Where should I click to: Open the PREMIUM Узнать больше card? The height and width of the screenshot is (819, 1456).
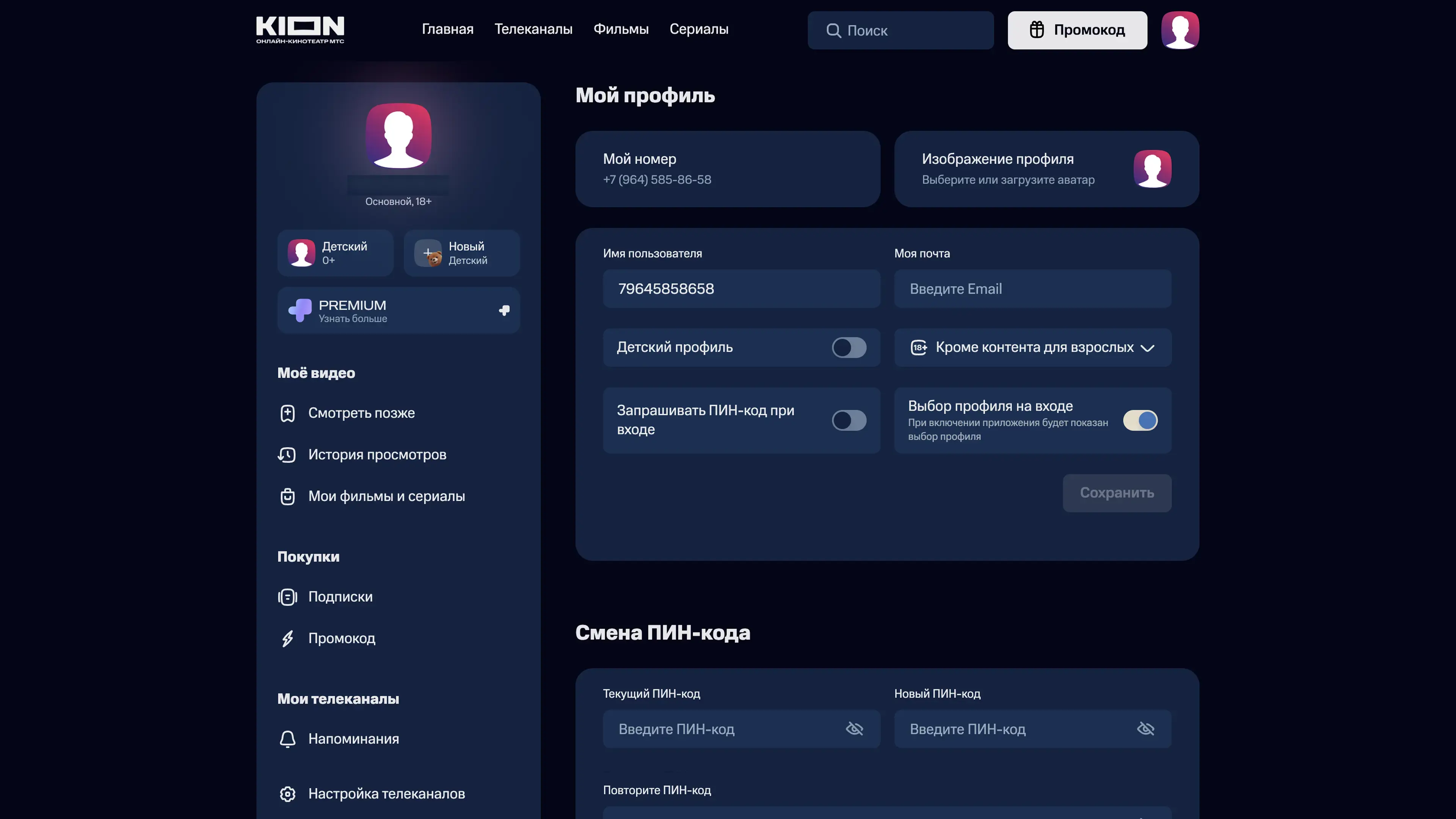coord(398,310)
